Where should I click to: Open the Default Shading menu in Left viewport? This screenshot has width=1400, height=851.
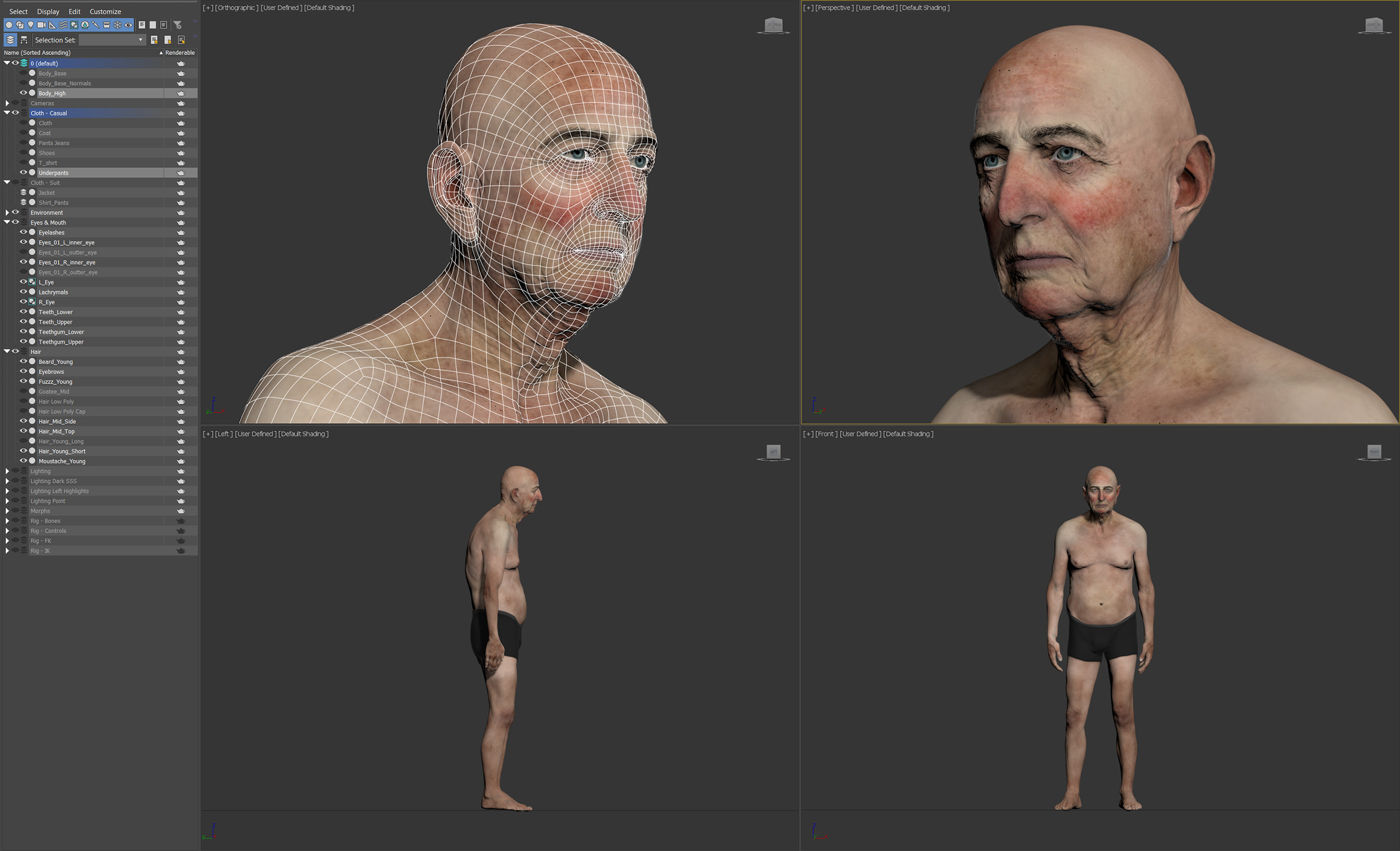(x=303, y=434)
